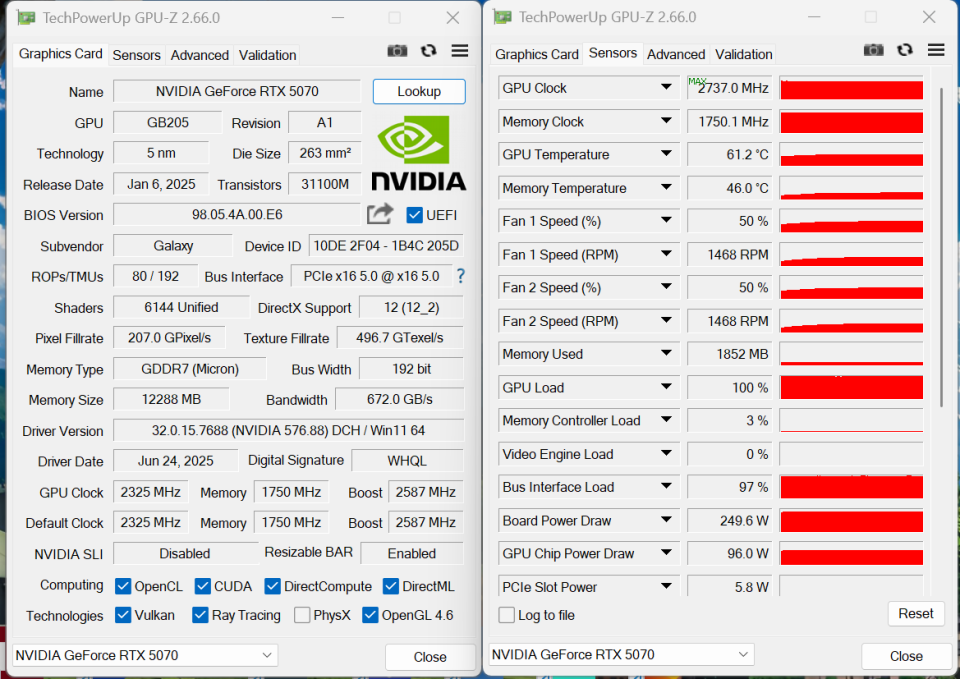This screenshot has height=679, width=960.
Task: Select Graphics Card tab in left window
Action: pyautogui.click(x=60, y=54)
